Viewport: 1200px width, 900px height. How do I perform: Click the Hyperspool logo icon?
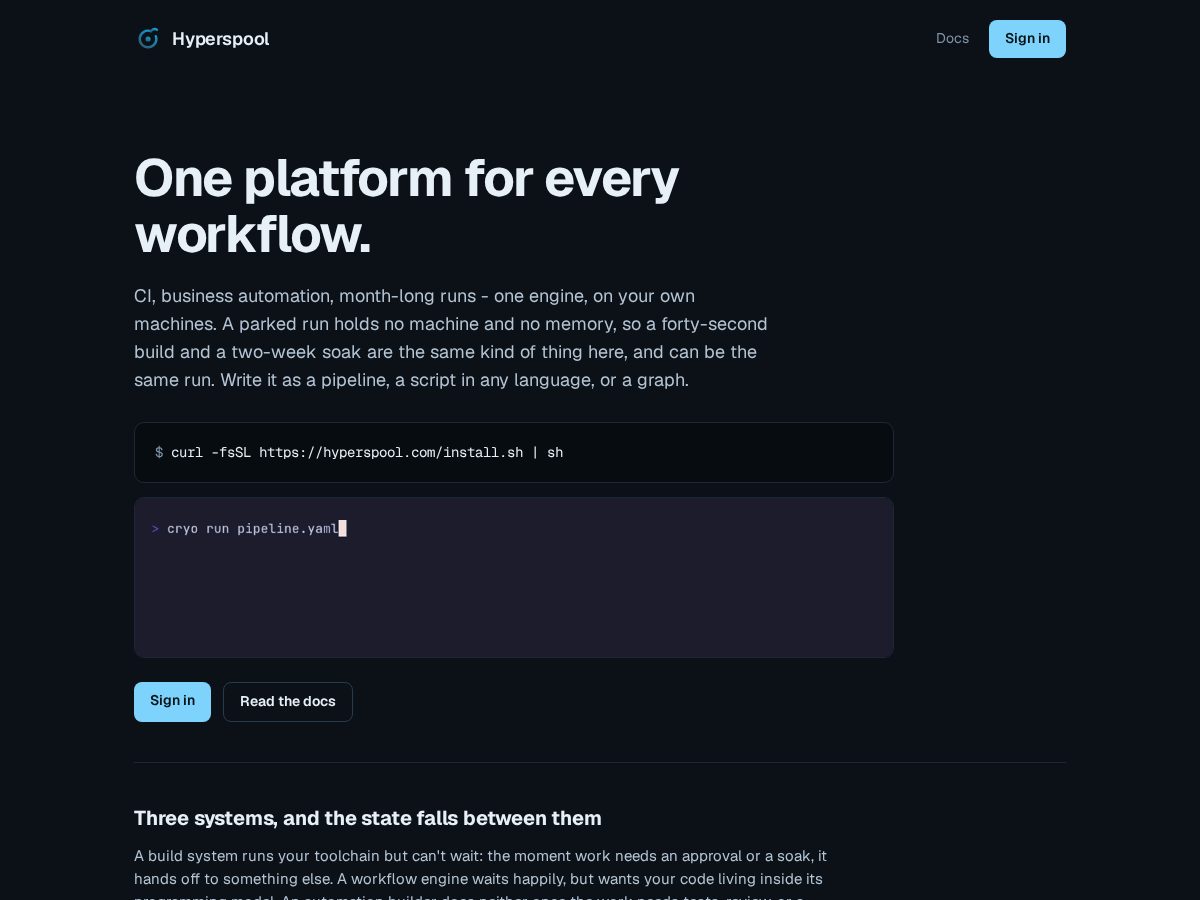click(148, 39)
